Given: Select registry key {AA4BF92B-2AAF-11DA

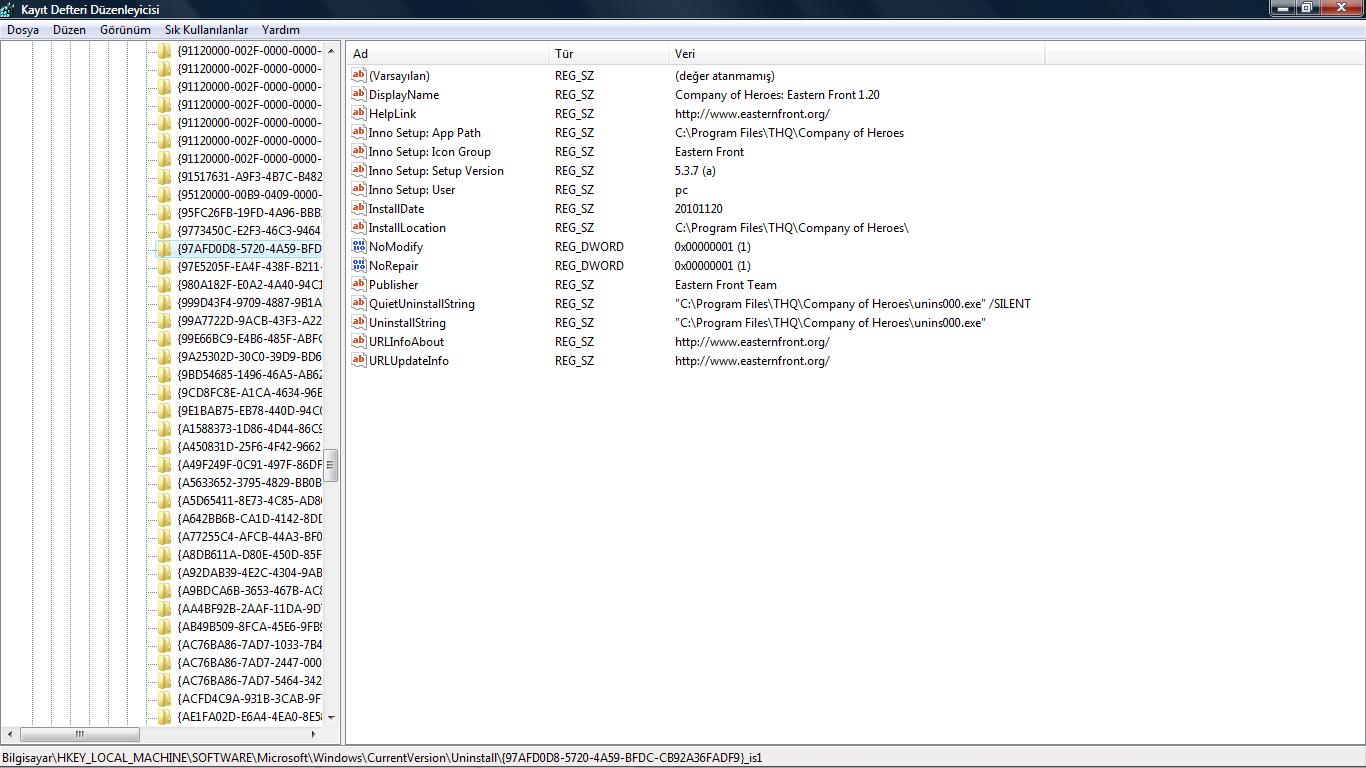Looking at the screenshot, I should (249, 608).
